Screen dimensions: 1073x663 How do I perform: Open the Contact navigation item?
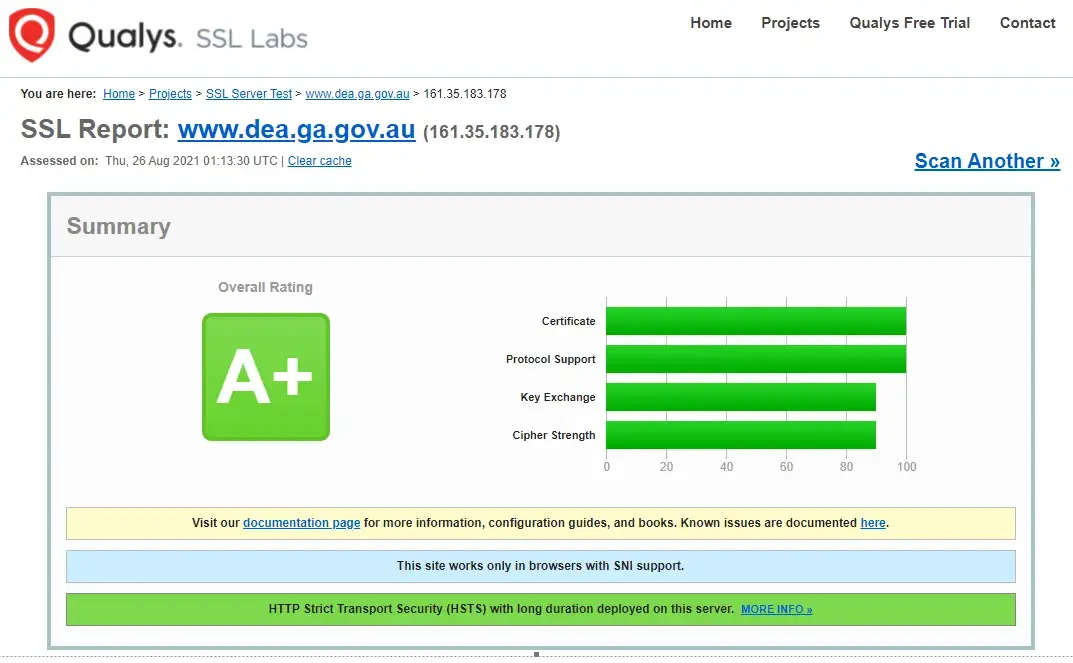[x=1027, y=23]
